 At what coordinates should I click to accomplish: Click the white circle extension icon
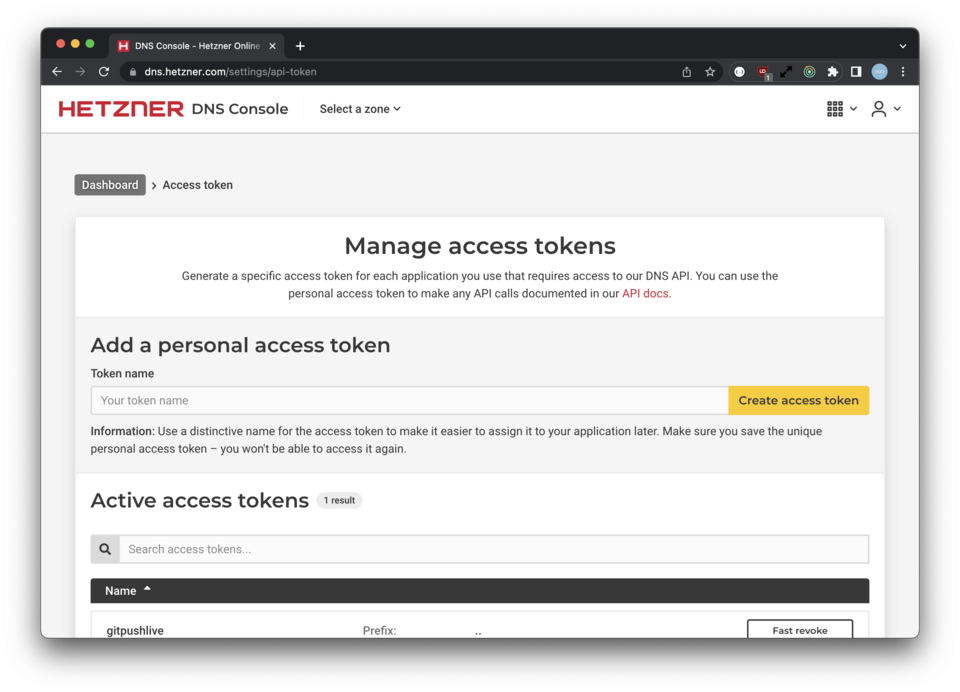tap(740, 72)
